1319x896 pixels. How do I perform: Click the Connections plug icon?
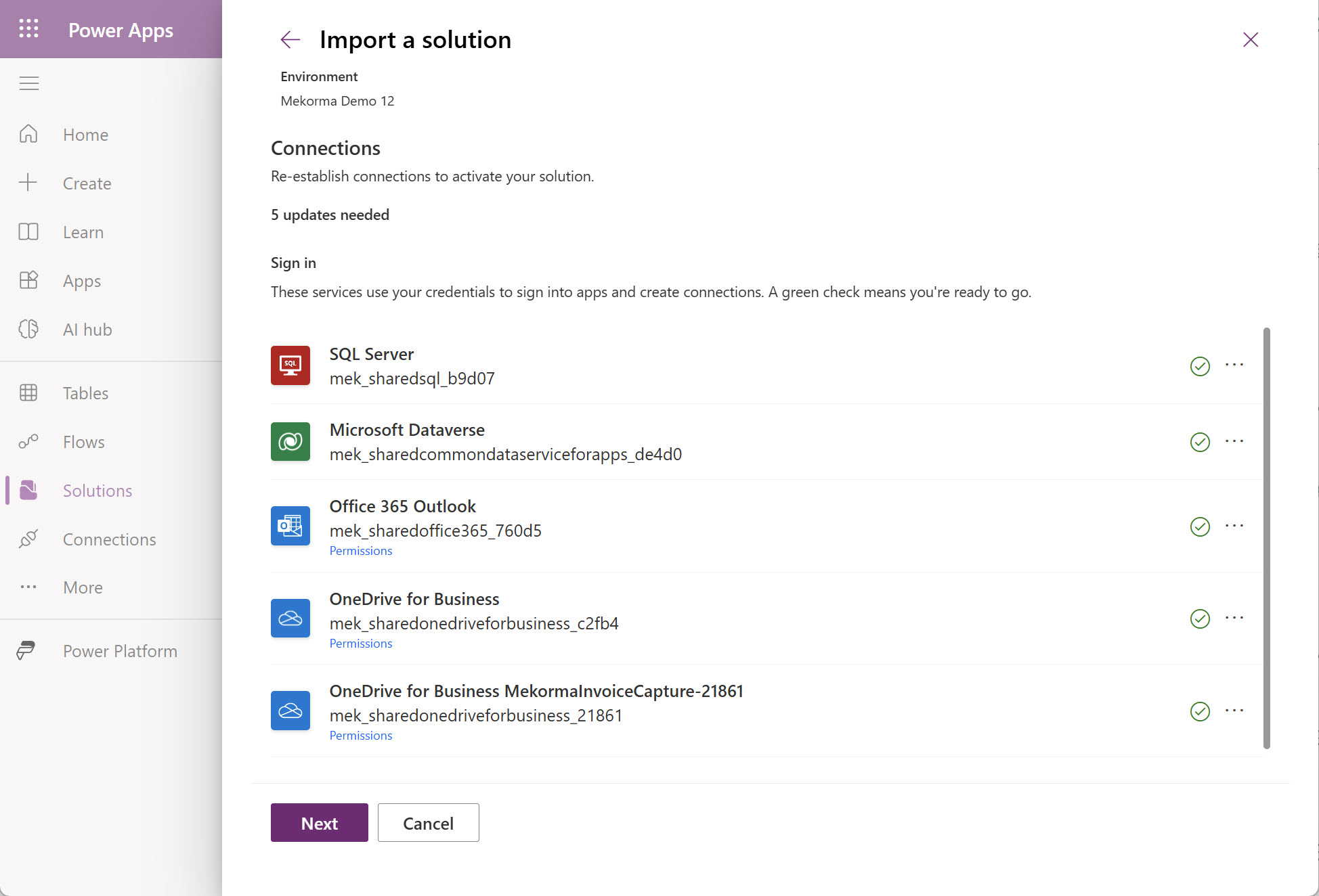click(28, 539)
